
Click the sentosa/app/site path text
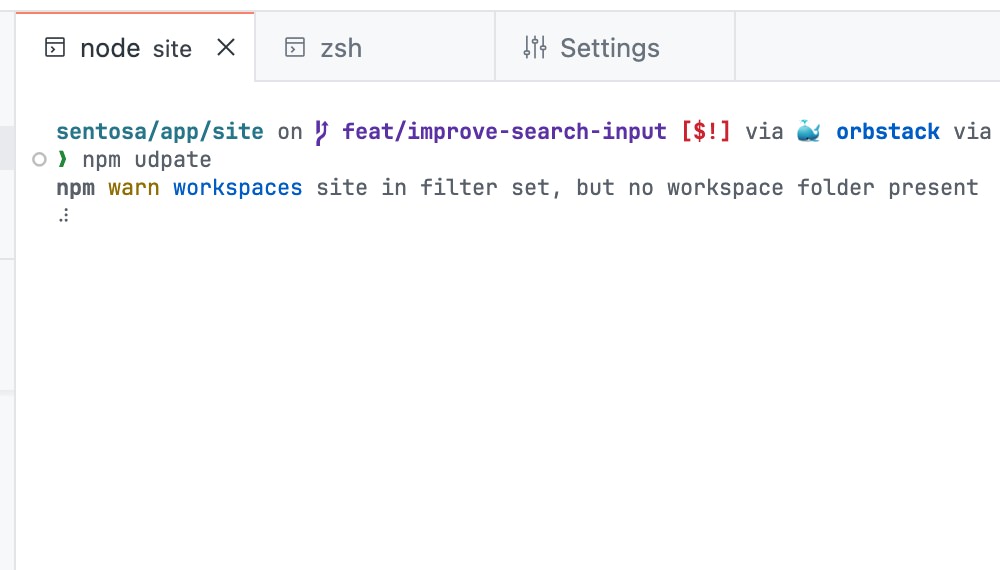pyautogui.click(x=160, y=132)
